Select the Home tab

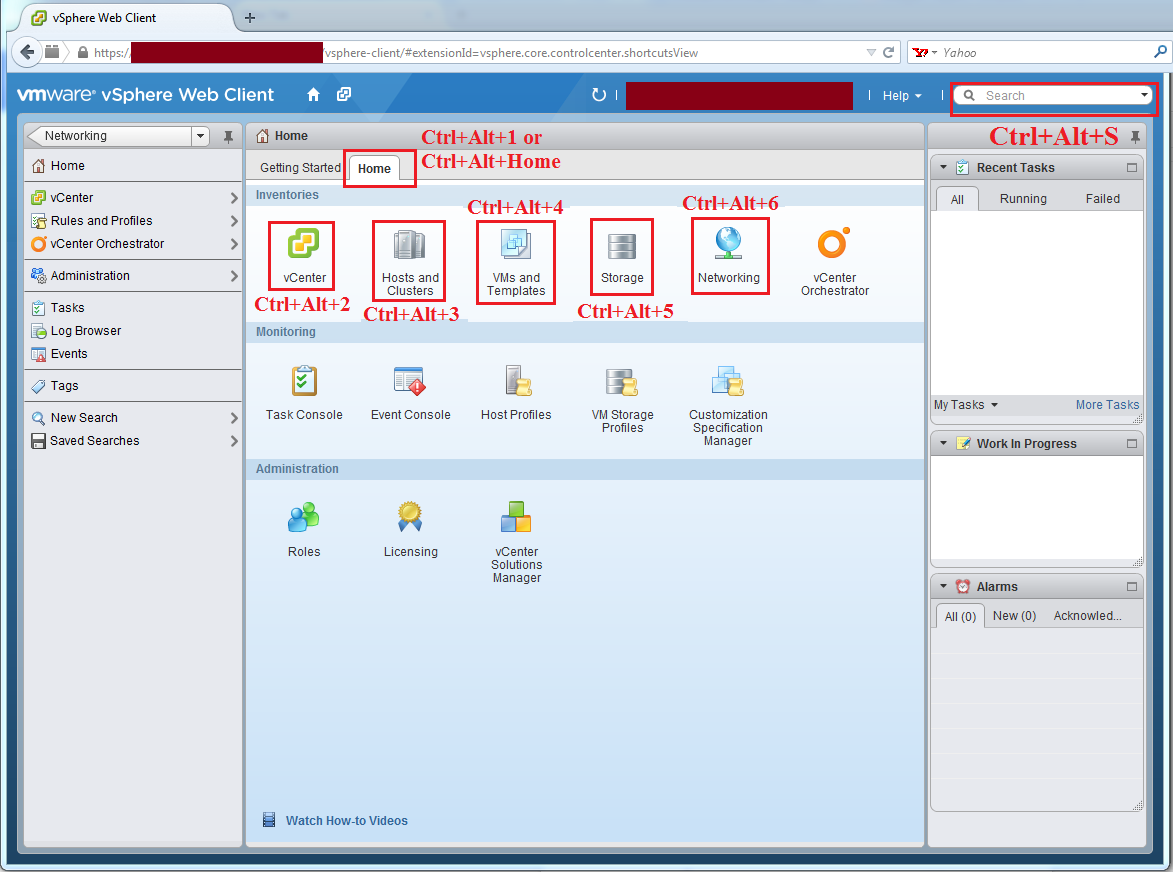(x=374, y=168)
